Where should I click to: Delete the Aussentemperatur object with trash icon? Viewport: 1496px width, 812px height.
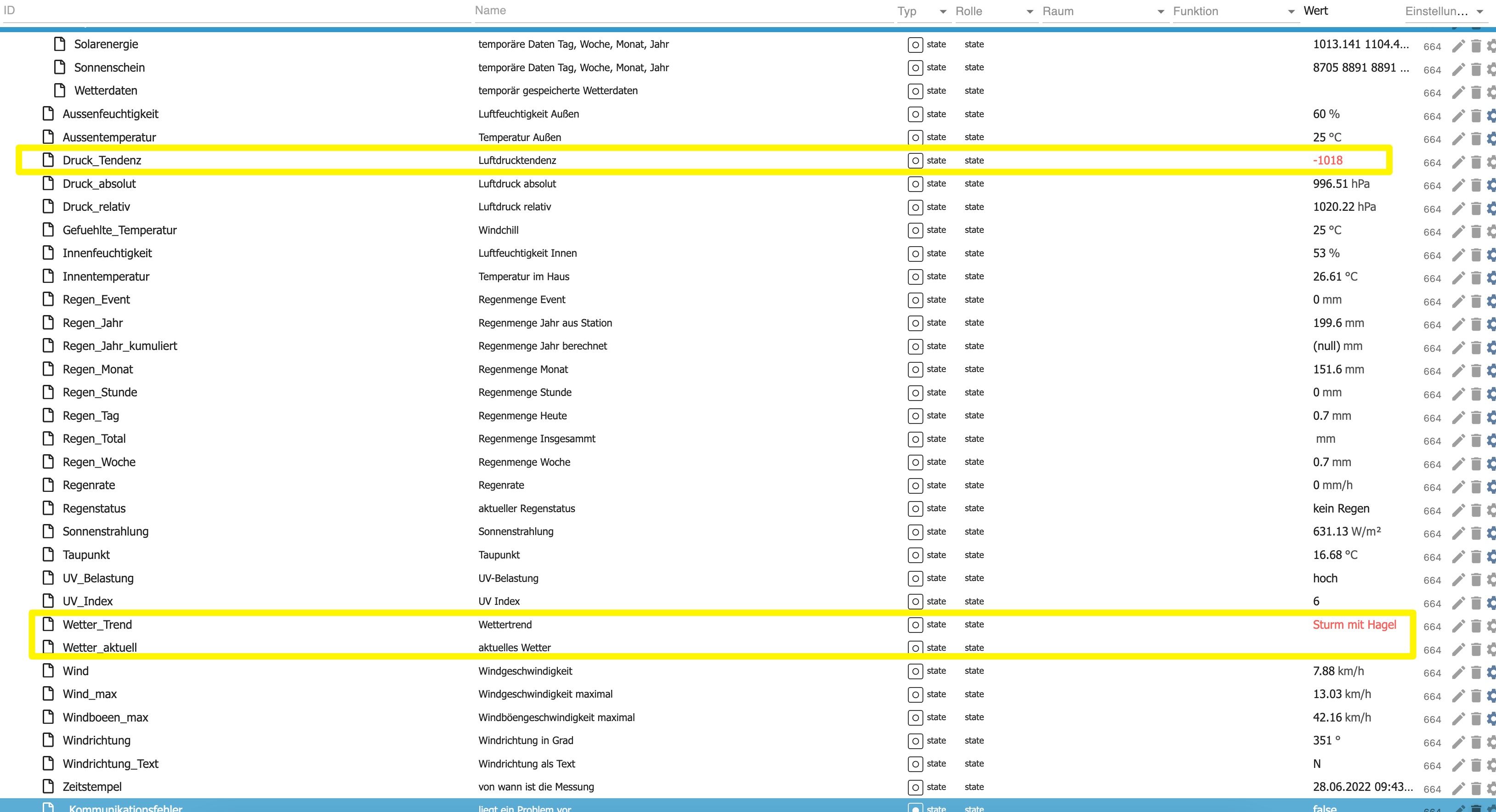click(x=1476, y=139)
